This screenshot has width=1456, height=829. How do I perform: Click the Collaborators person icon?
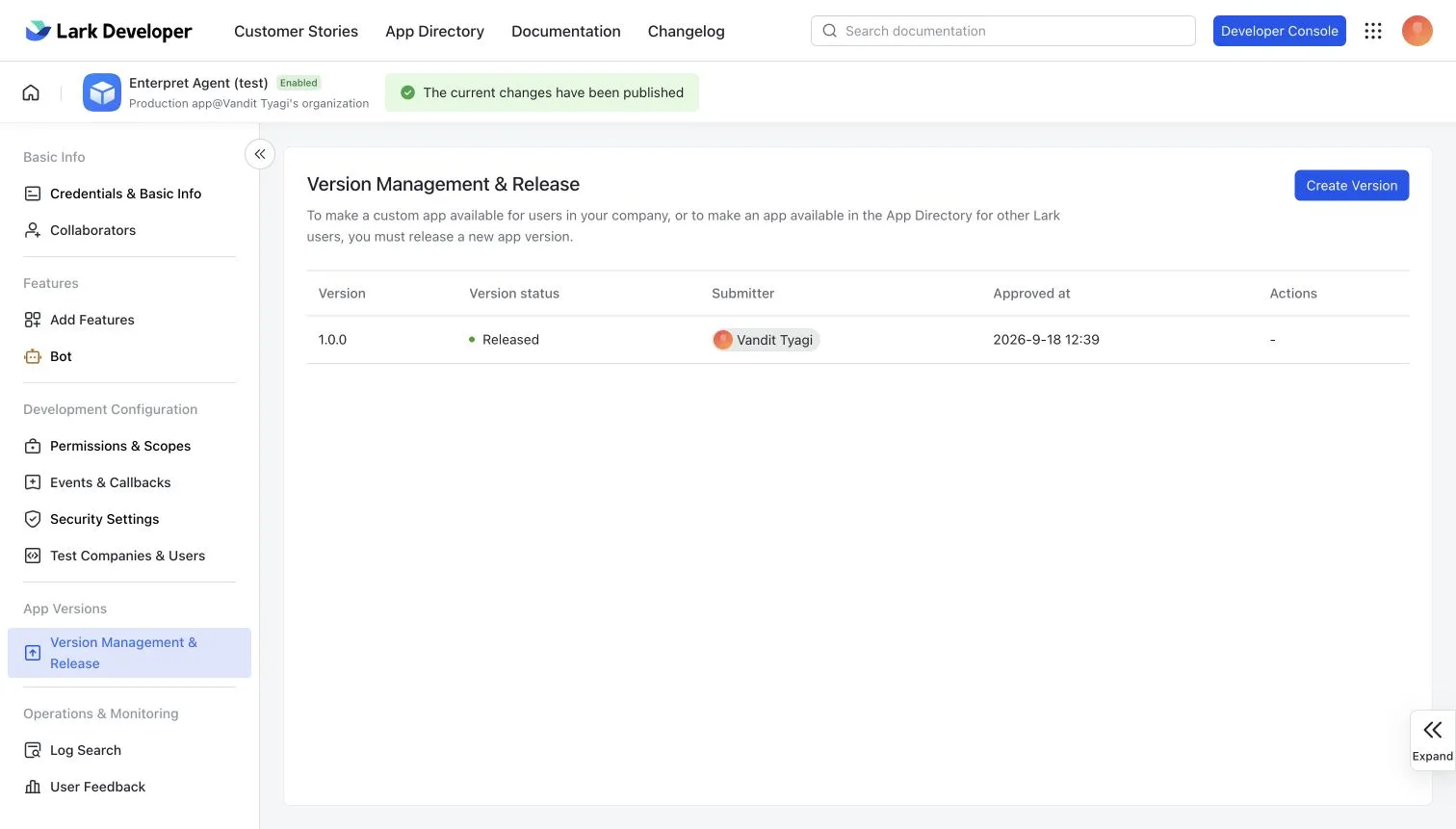[33, 230]
